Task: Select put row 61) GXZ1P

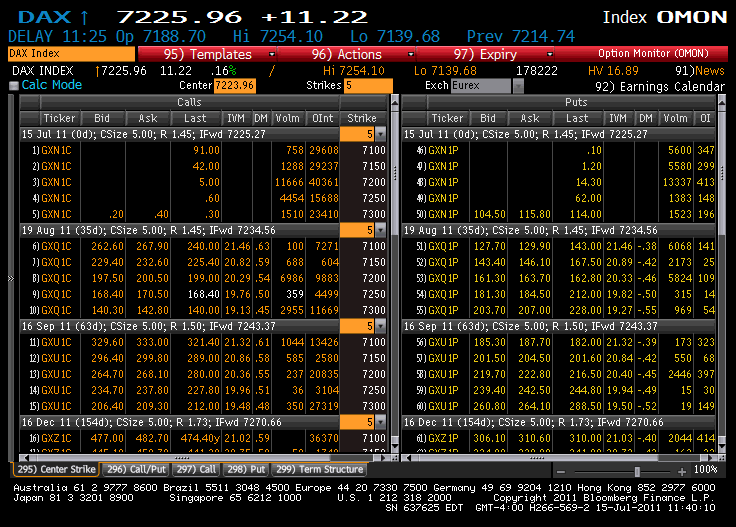Action: [559, 438]
